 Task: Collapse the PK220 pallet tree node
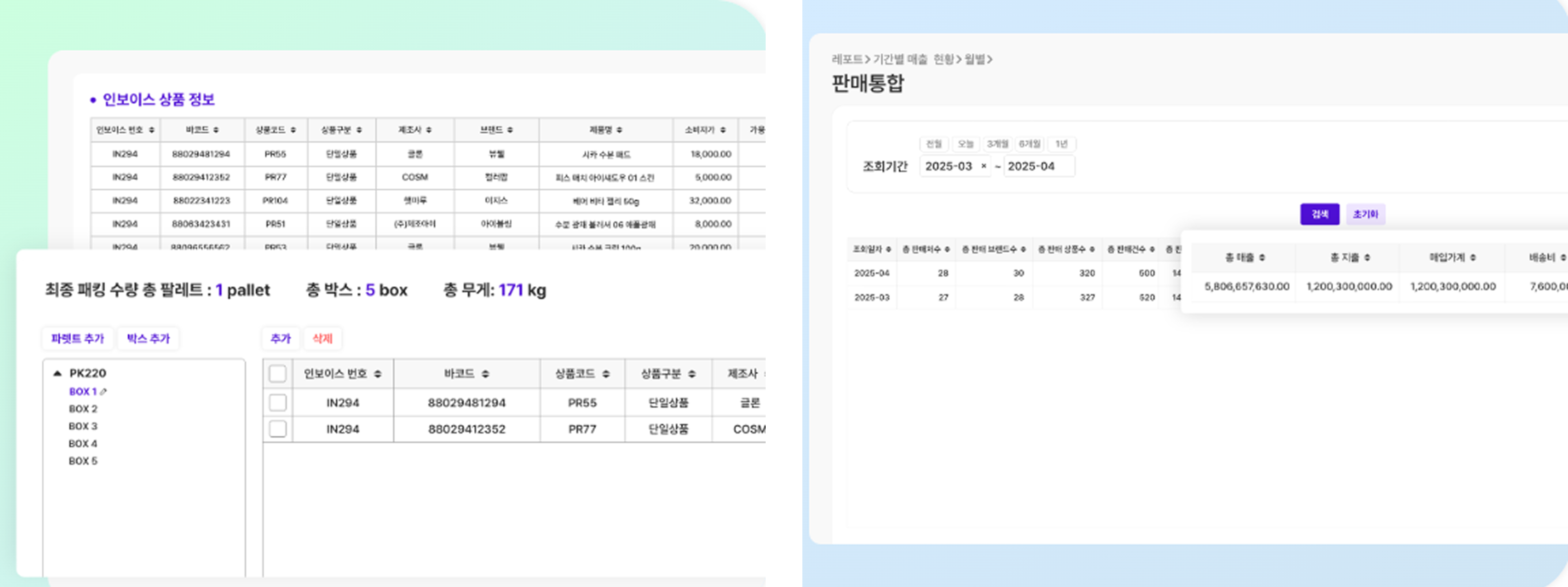[x=57, y=374]
